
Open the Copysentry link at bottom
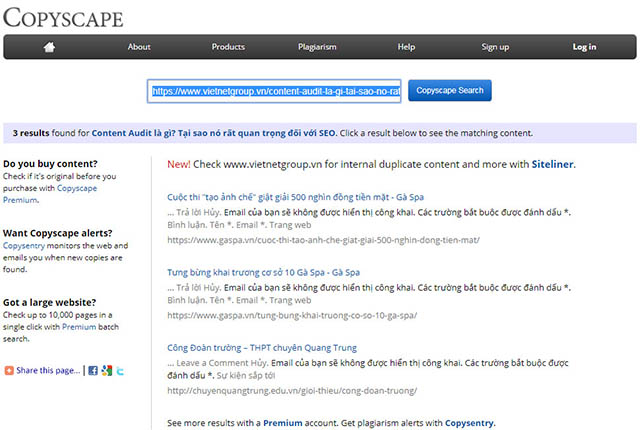click(469, 423)
